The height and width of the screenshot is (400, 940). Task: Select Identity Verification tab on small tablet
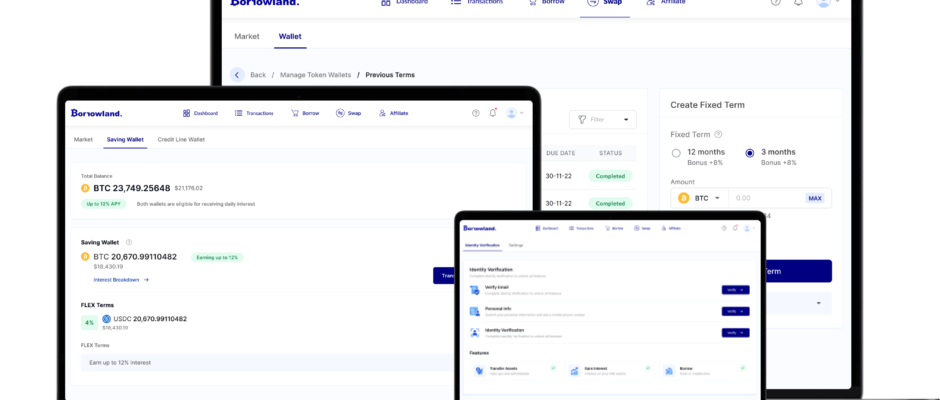pos(483,245)
